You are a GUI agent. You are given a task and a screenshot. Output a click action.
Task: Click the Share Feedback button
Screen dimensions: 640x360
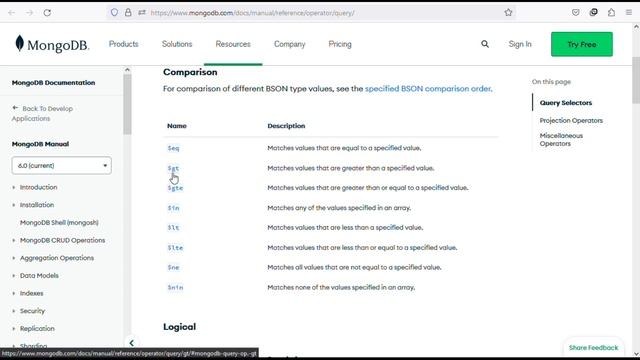(593, 348)
